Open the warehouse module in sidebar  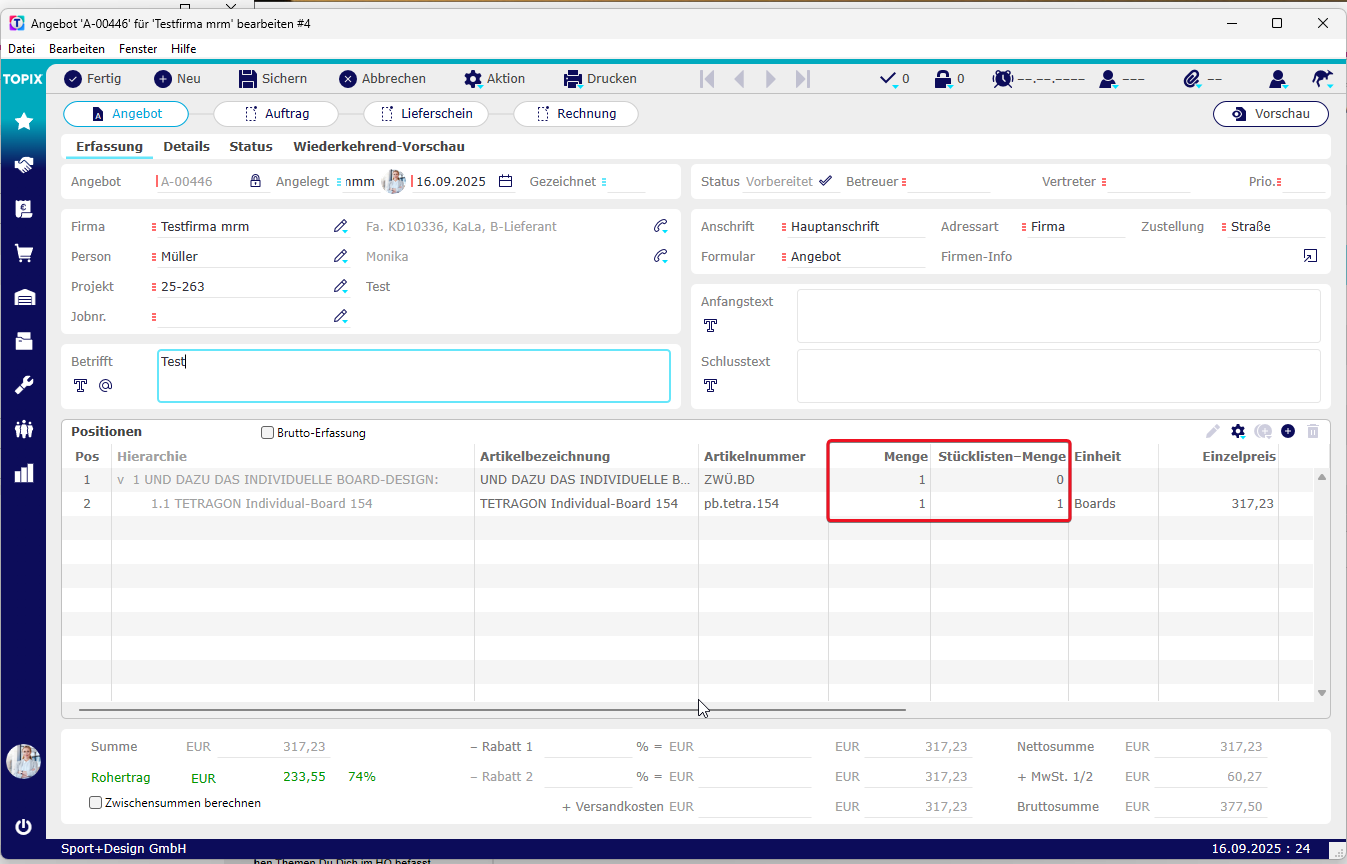pos(23,297)
